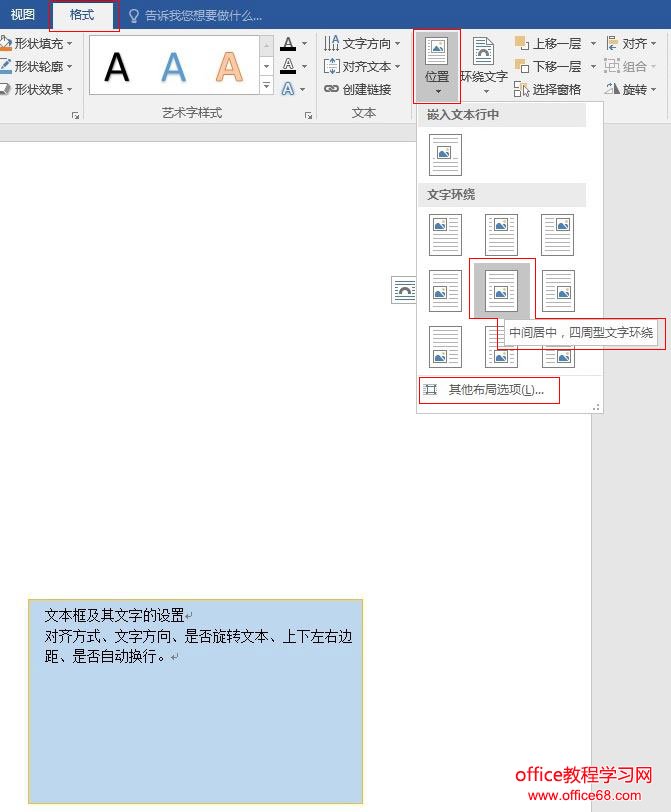Open the 文字方向 dropdown

(x=362, y=44)
